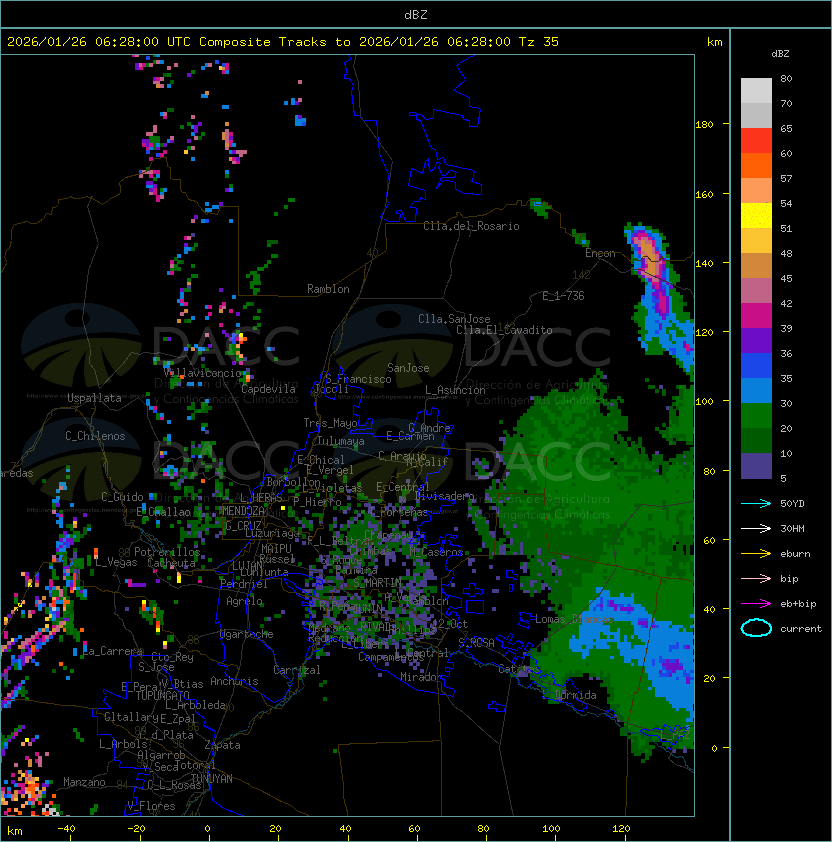Pick the light gray 70-80 dBZ swatch
The width and height of the screenshot is (832, 842).
(x=756, y=91)
